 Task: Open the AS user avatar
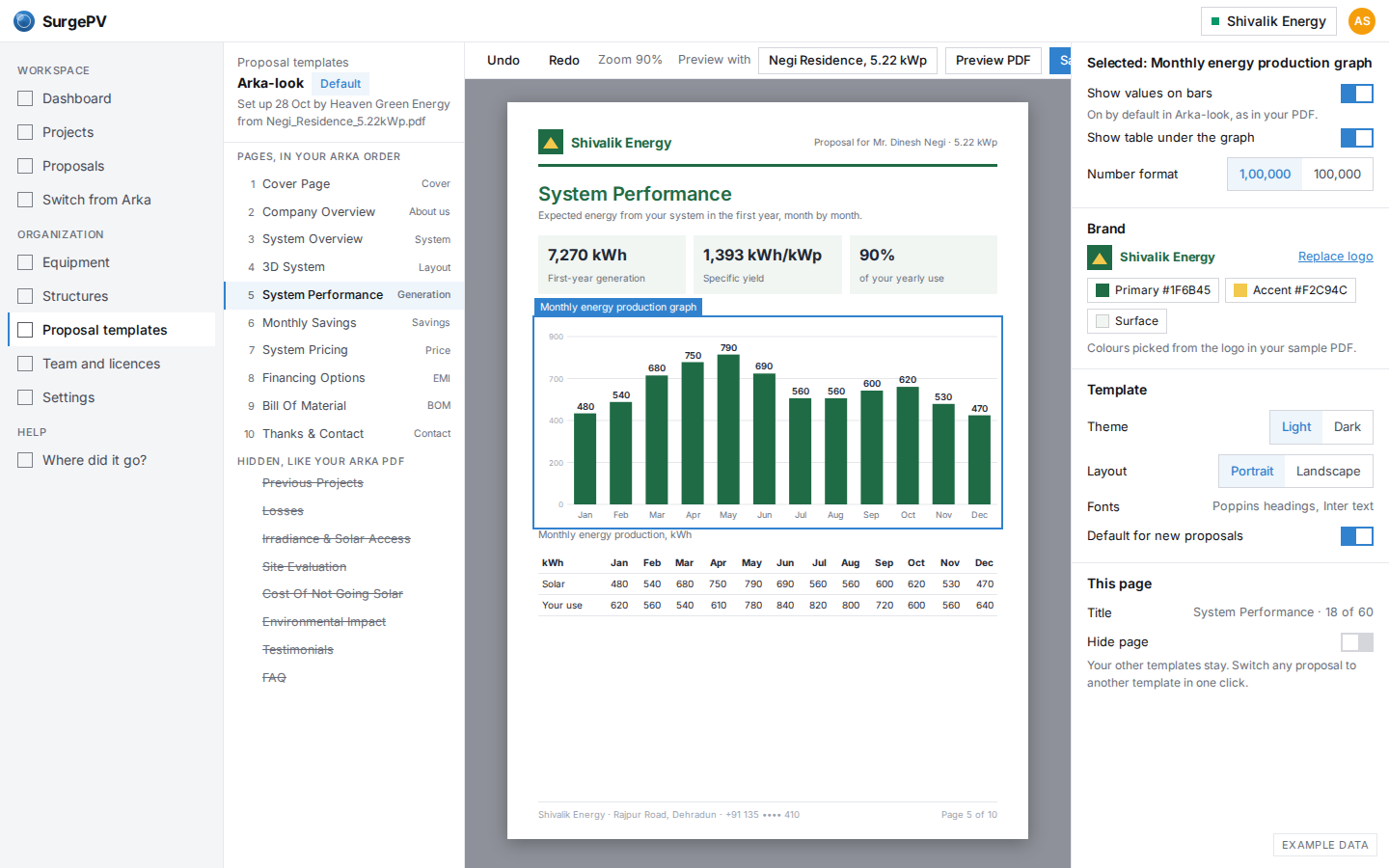[1362, 21]
